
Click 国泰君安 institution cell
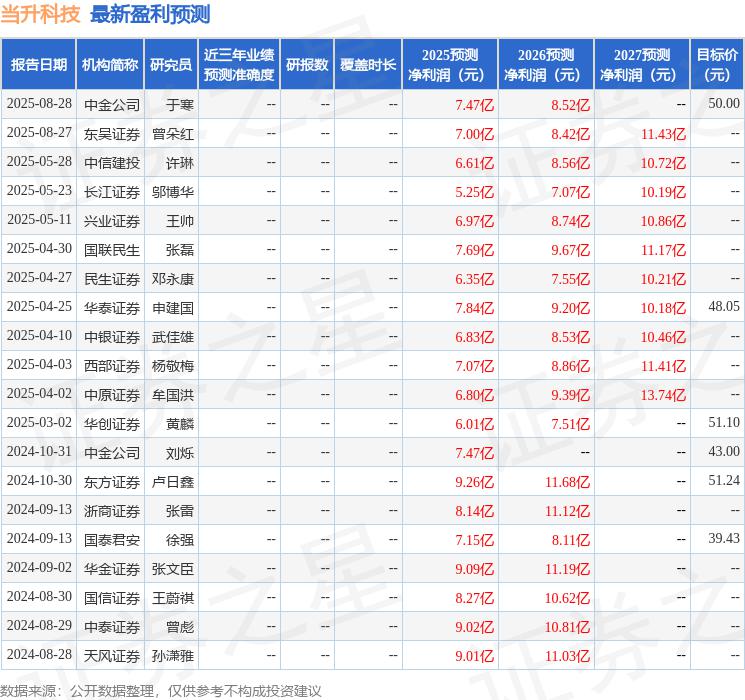(112, 540)
